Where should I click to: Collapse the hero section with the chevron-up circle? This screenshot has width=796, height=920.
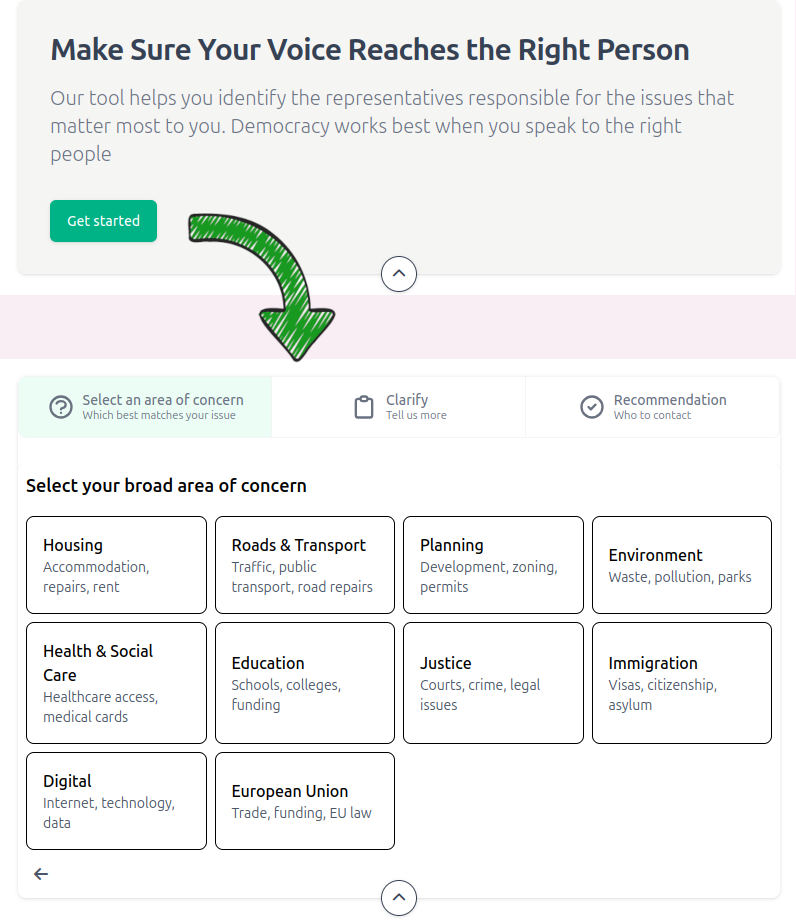(399, 273)
